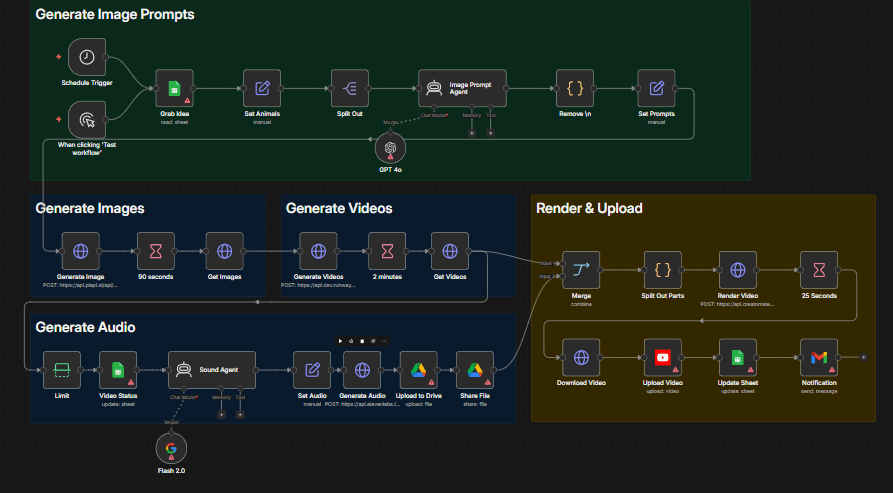Viewport: 893px width, 493px height.
Task: Open the Get Videos node
Action: tap(450, 251)
